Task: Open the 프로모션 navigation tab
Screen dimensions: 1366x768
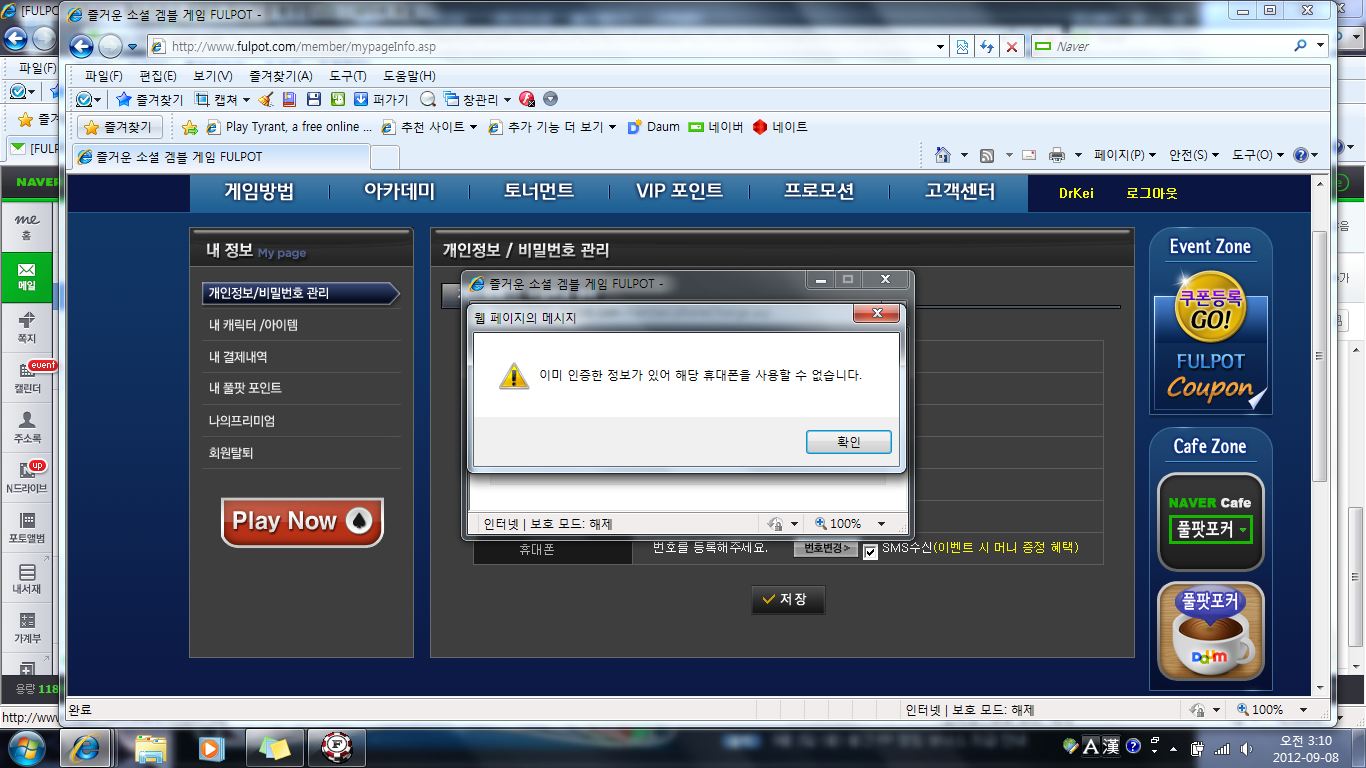Action: point(819,192)
